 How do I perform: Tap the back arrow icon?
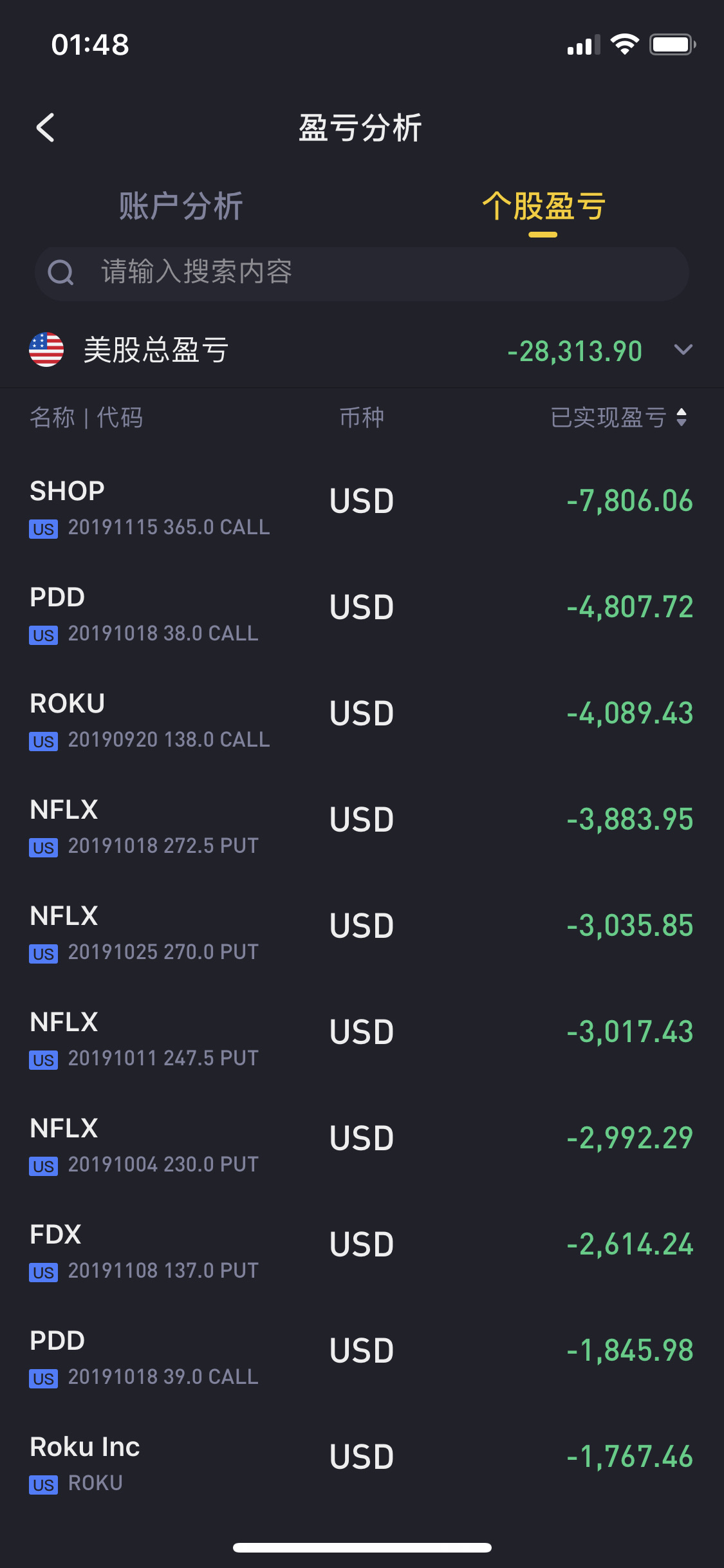pyautogui.click(x=45, y=127)
